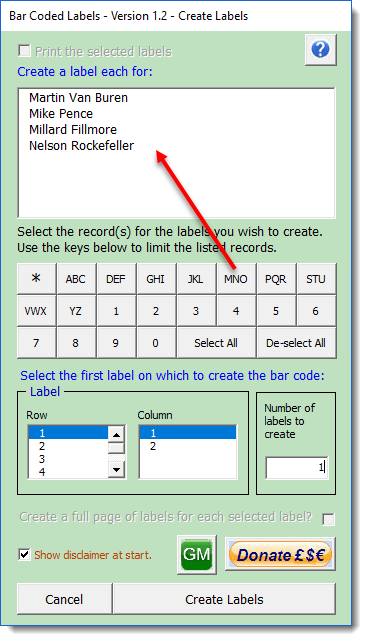Click the number 5 filter key

point(276,311)
